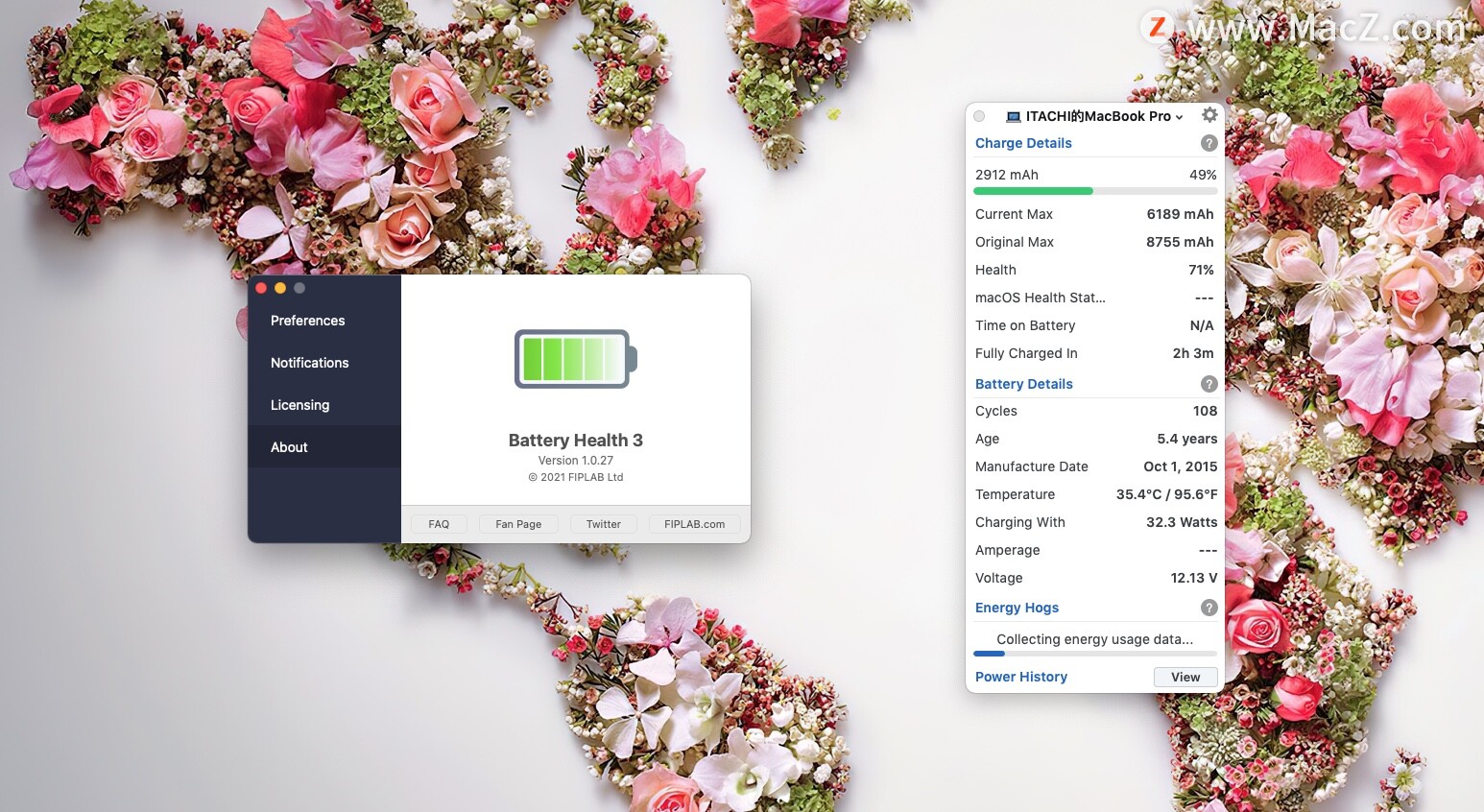Click the Manufacture Date Oct 1, 2015 value

click(x=1180, y=466)
